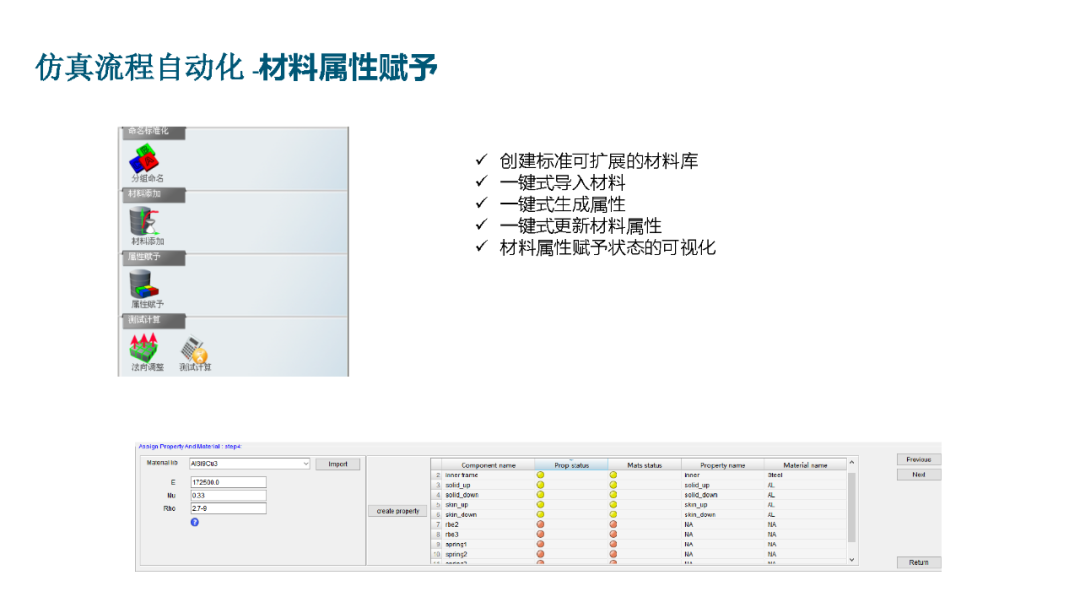Viewport: 1080px width, 608px height.
Task: Select the 'rbe2' component row
Action: coord(639,524)
